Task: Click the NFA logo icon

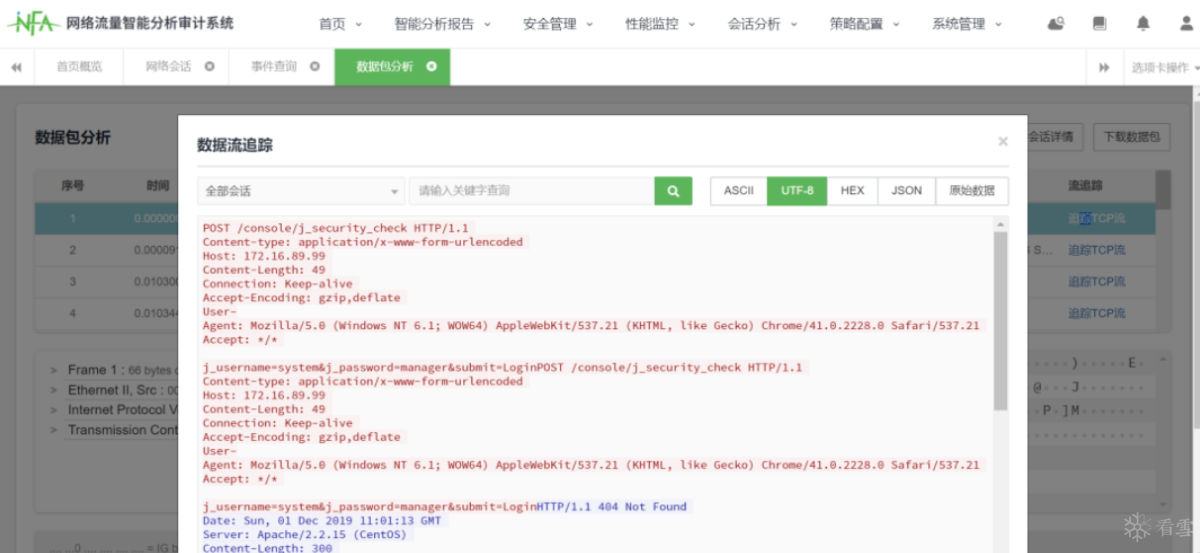Action: (x=33, y=23)
